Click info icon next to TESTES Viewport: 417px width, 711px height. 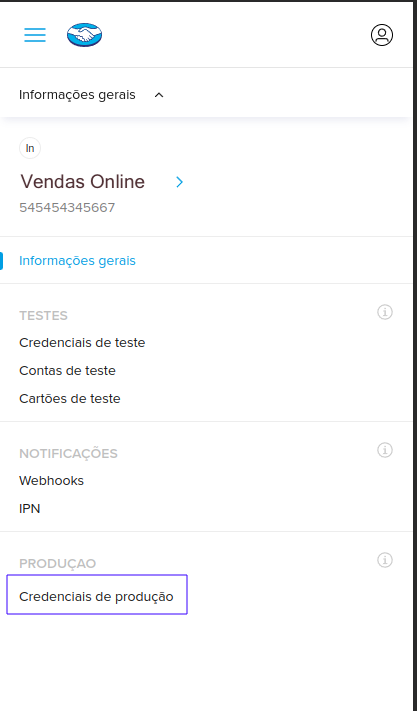385,312
